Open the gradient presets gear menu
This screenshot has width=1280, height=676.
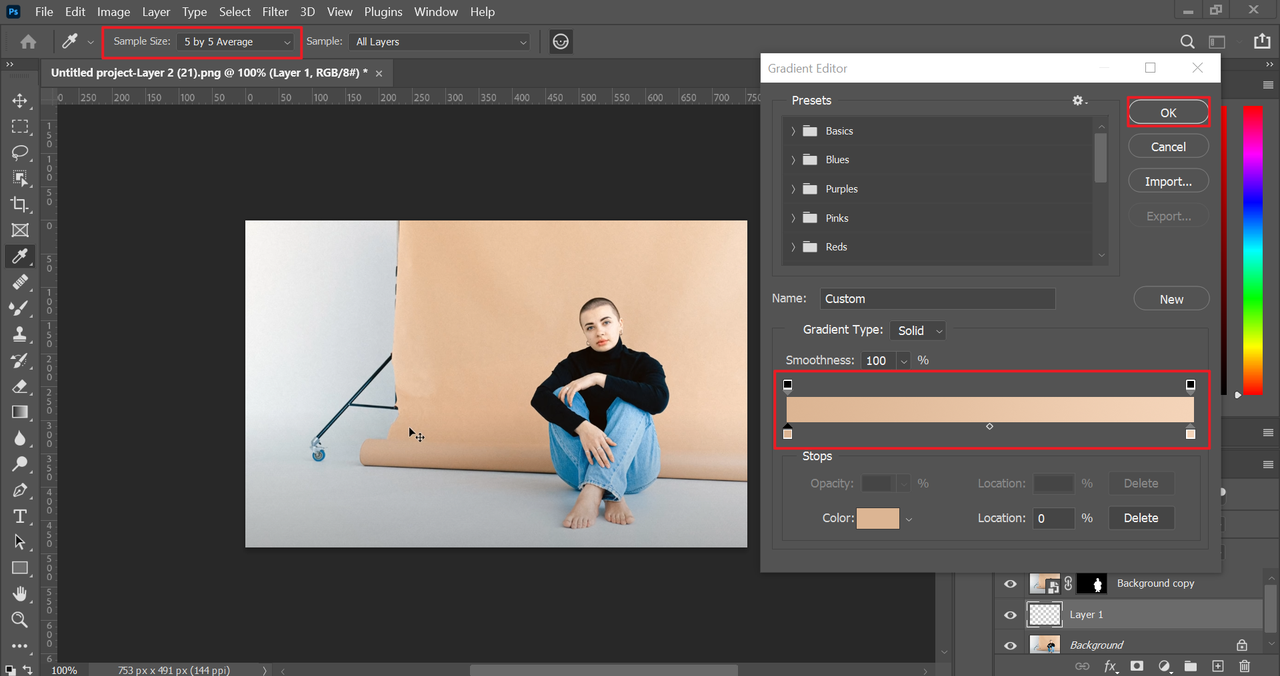(x=1078, y=100)
